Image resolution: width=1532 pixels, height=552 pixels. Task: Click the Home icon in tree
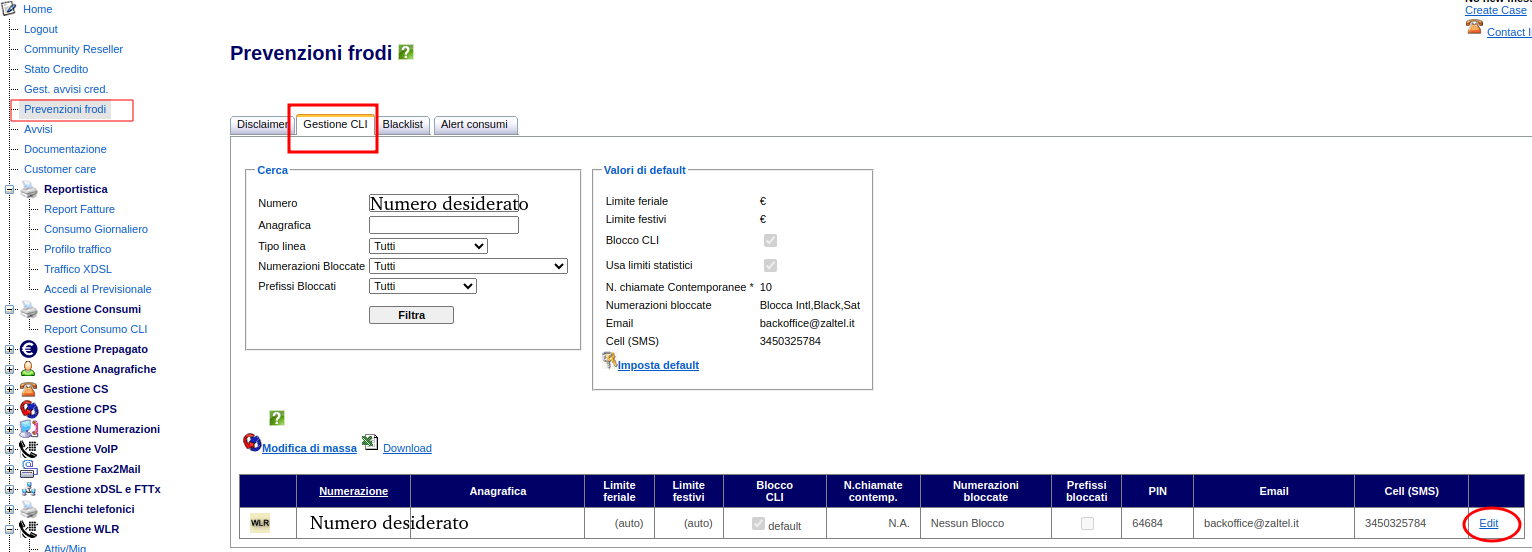click(x=9, y=9)
